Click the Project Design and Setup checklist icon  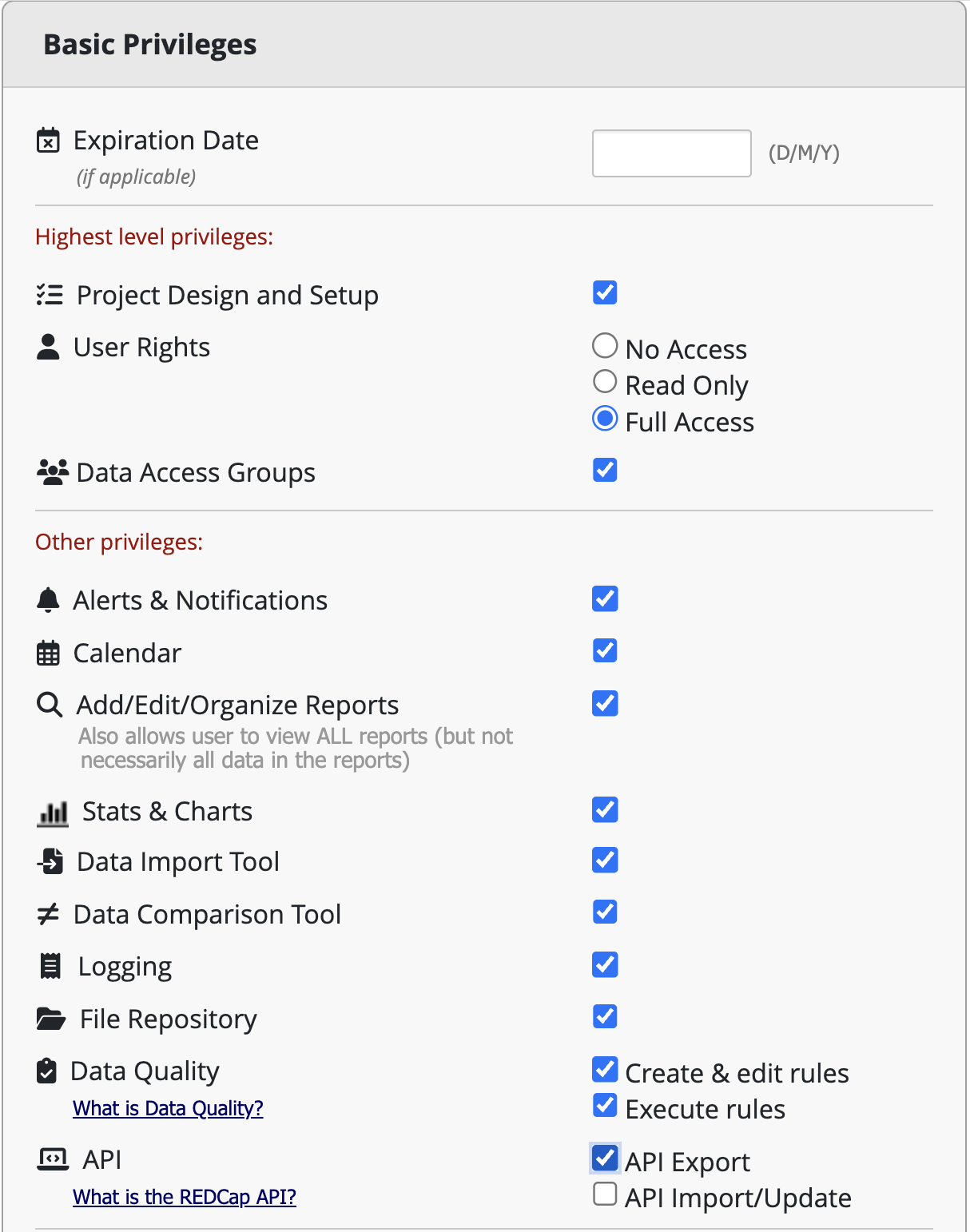50,295
